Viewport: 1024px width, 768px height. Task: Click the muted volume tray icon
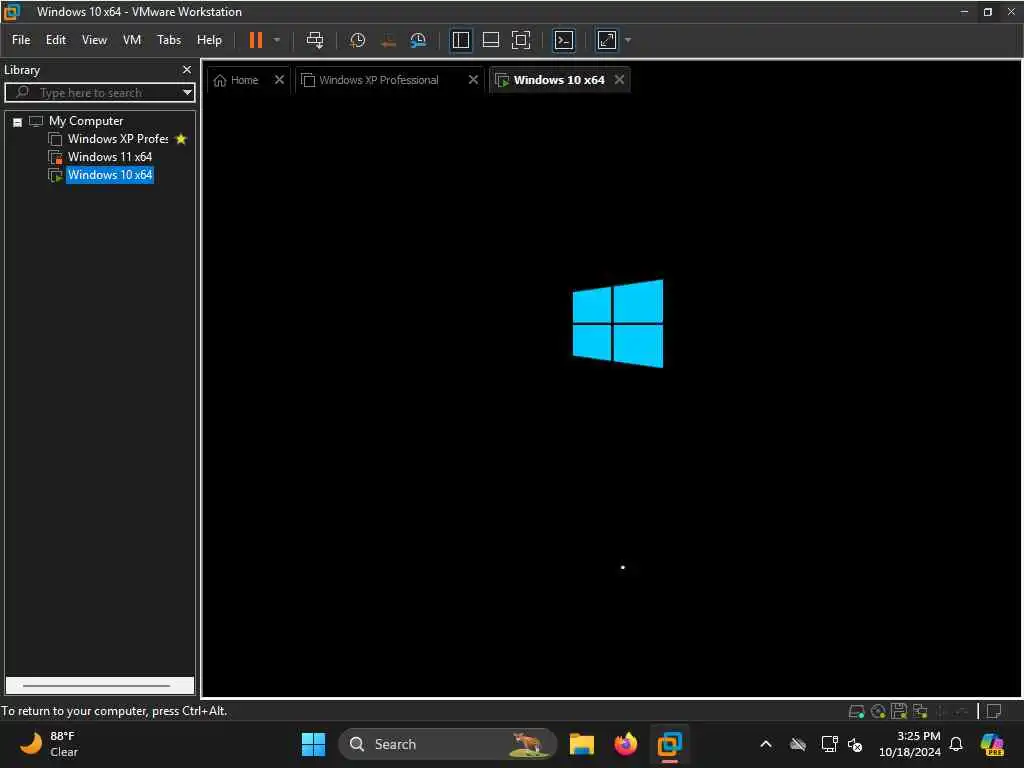coord(855,744)
